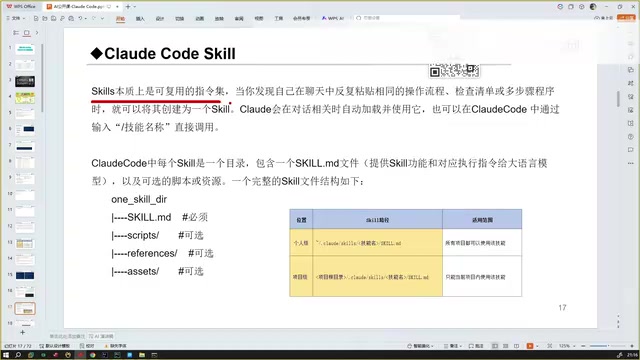Open the 审阅 (Review) ribbon tab
The height and width of the screenshot is (360, 640).
point(239,18)
